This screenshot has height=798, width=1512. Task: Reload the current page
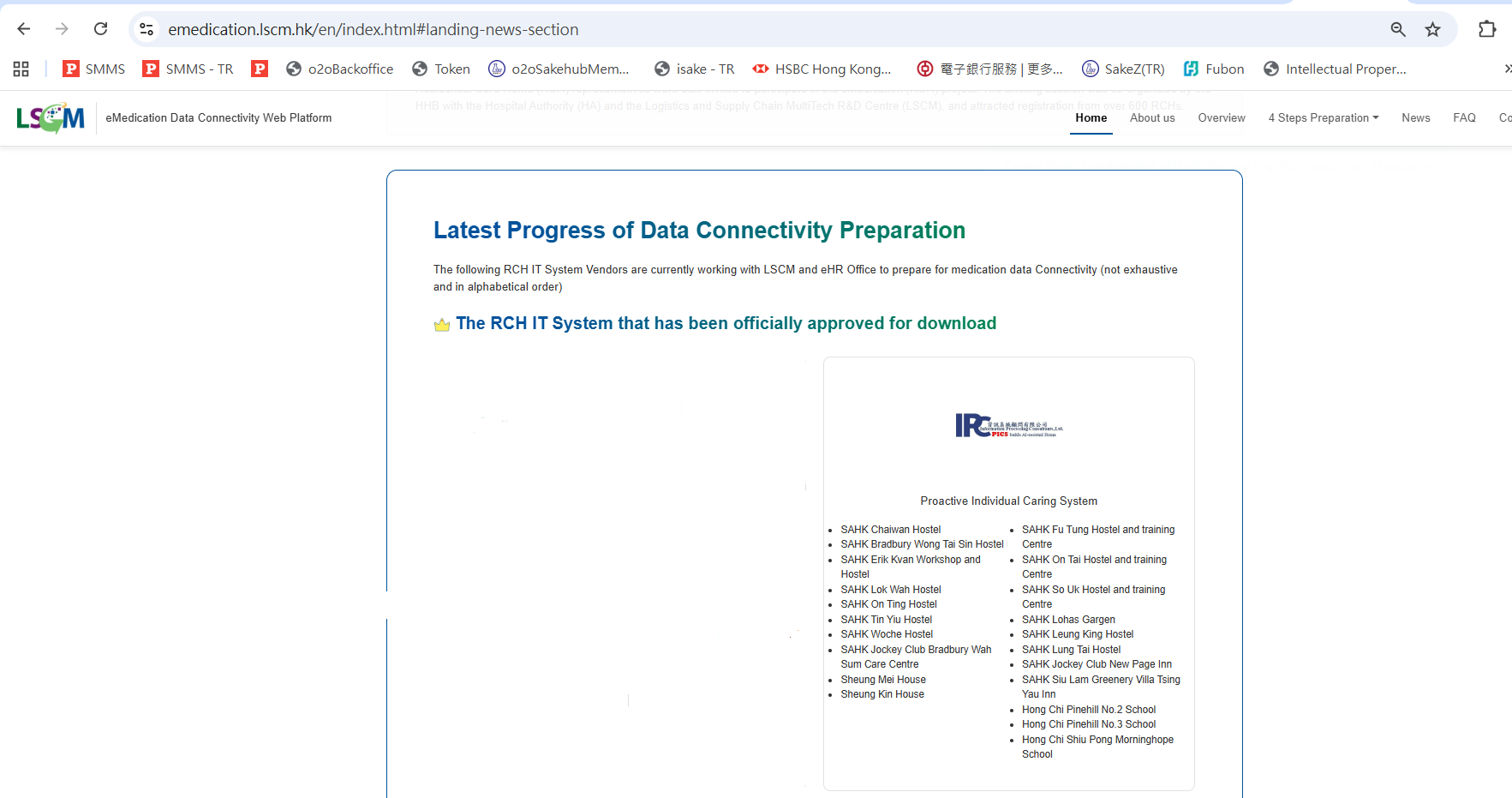[x=100, y=29]
